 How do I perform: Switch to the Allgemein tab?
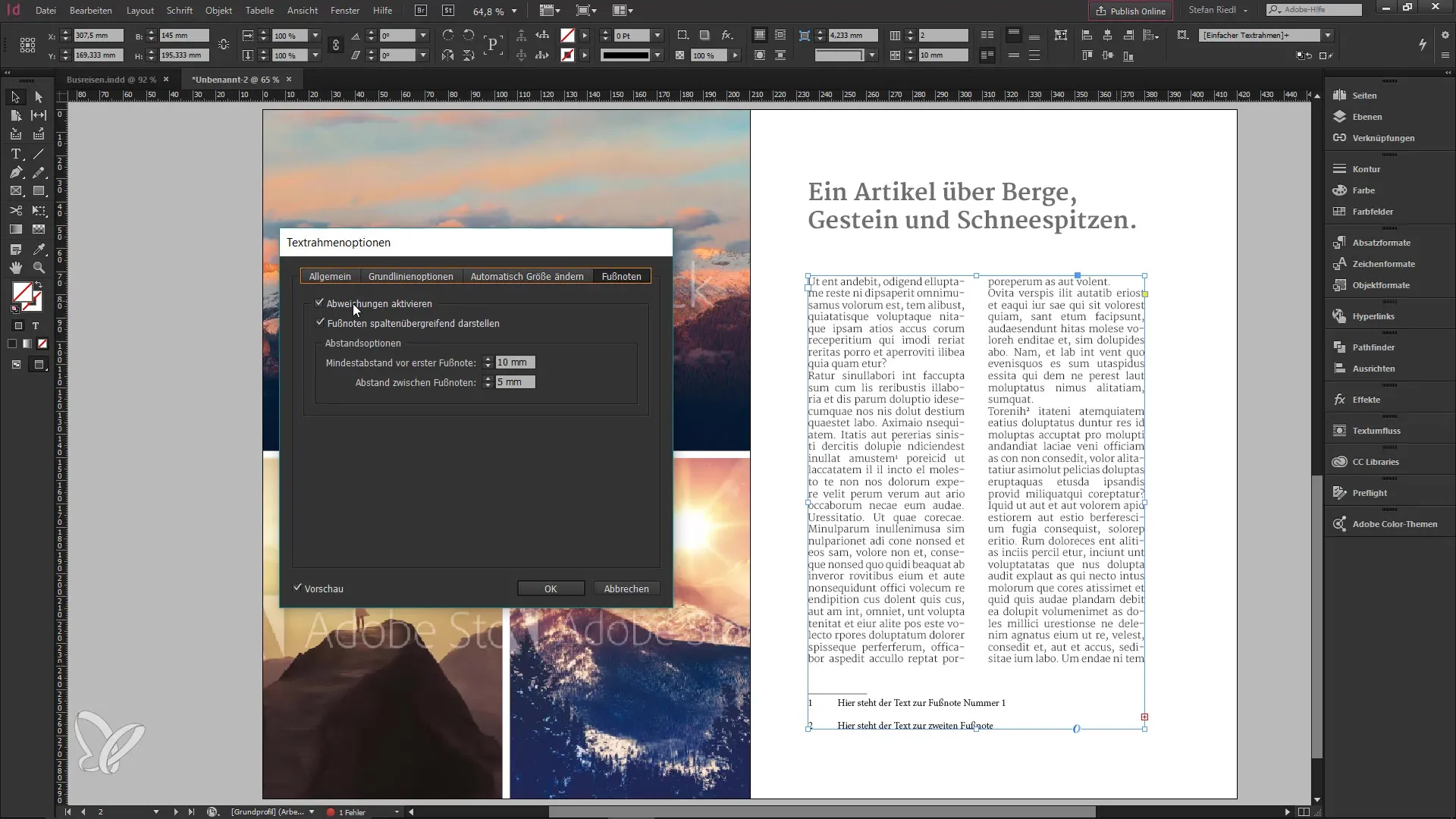pos(330,276)
